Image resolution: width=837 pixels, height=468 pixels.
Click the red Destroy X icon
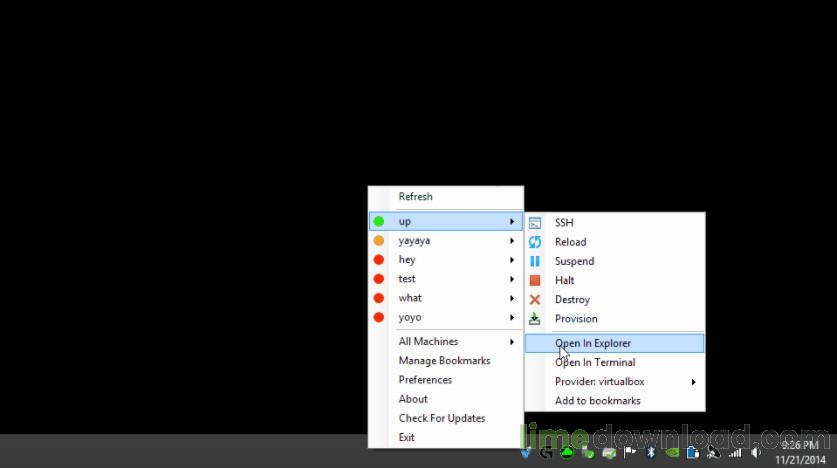click(534, 299)
